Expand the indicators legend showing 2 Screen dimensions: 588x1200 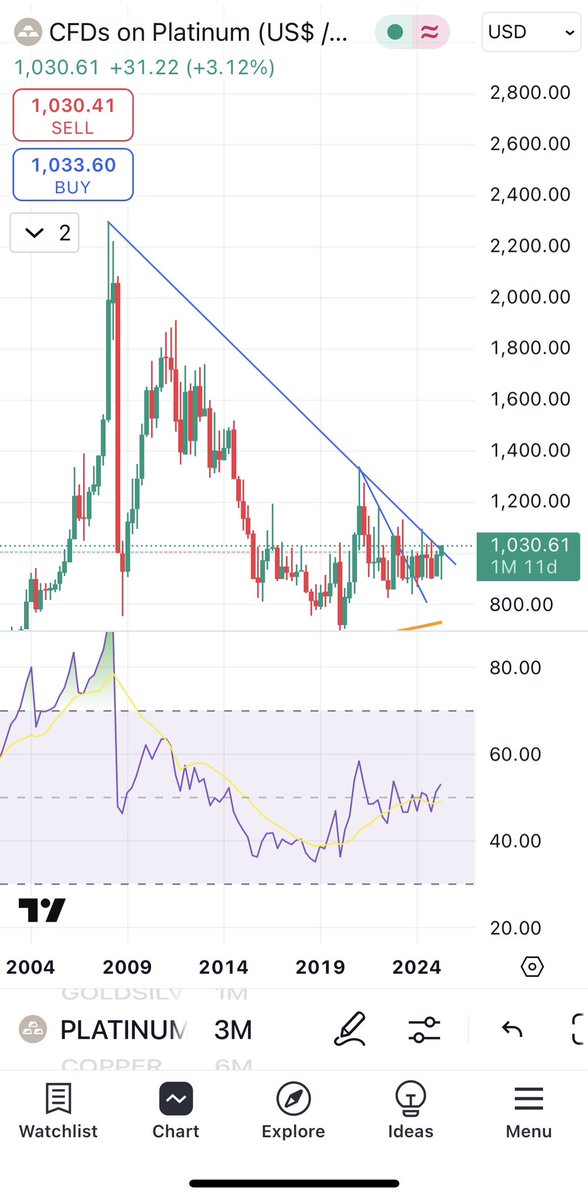pyautogui.click(x=44, y=233)
